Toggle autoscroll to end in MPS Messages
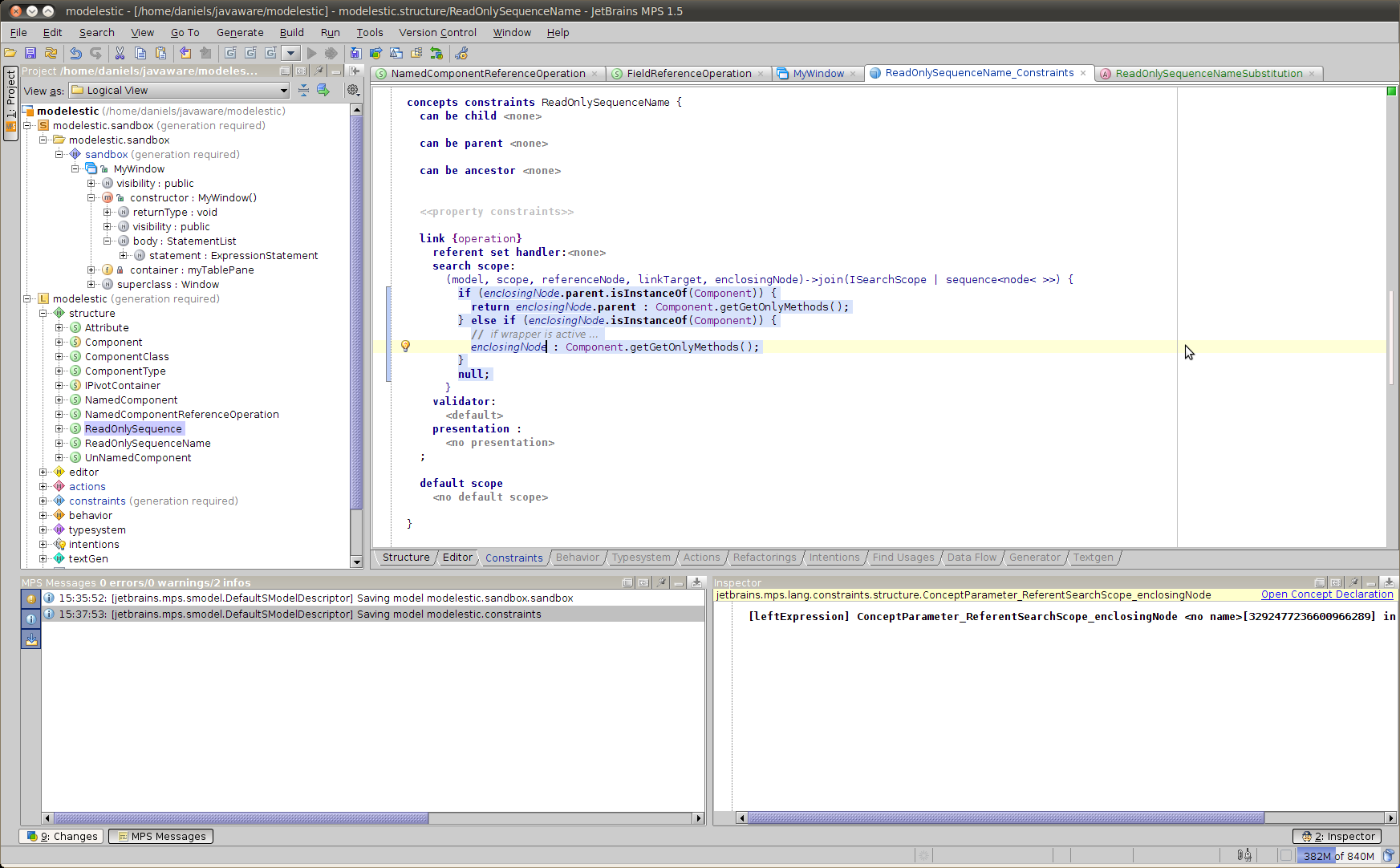This screenshot has width=1400, height=868. coord(30,639)
